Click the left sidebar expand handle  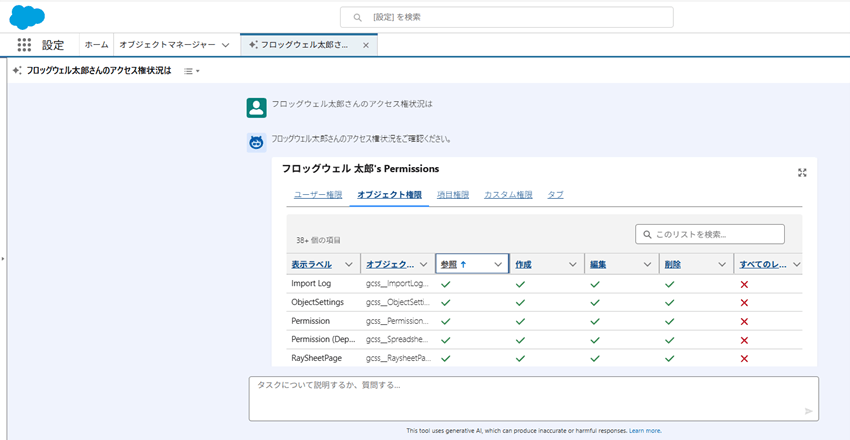pyautogui.click(x=3, y=258)
